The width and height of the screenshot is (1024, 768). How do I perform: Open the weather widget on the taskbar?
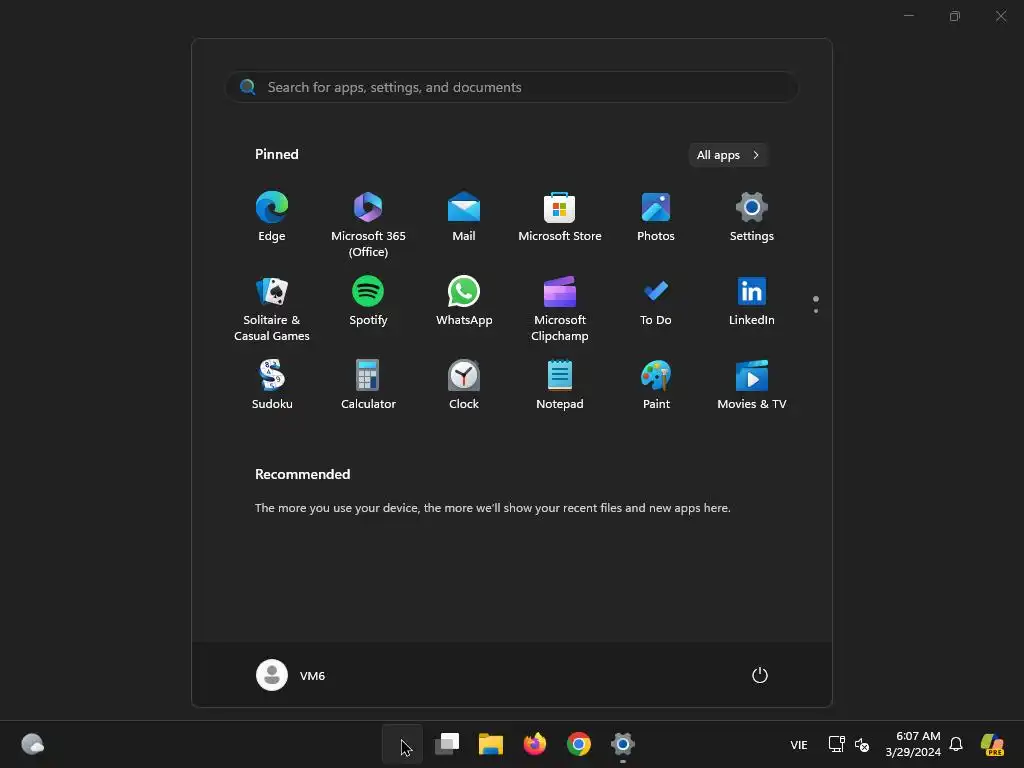32,744
